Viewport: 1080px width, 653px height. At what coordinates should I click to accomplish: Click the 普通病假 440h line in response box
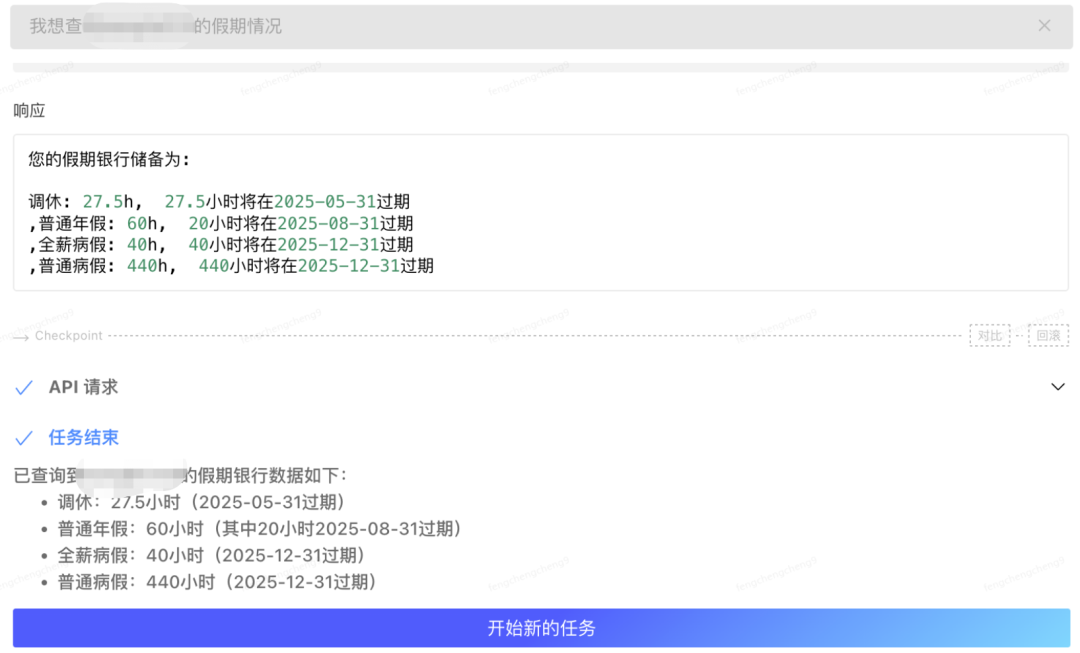pos(231,266)
